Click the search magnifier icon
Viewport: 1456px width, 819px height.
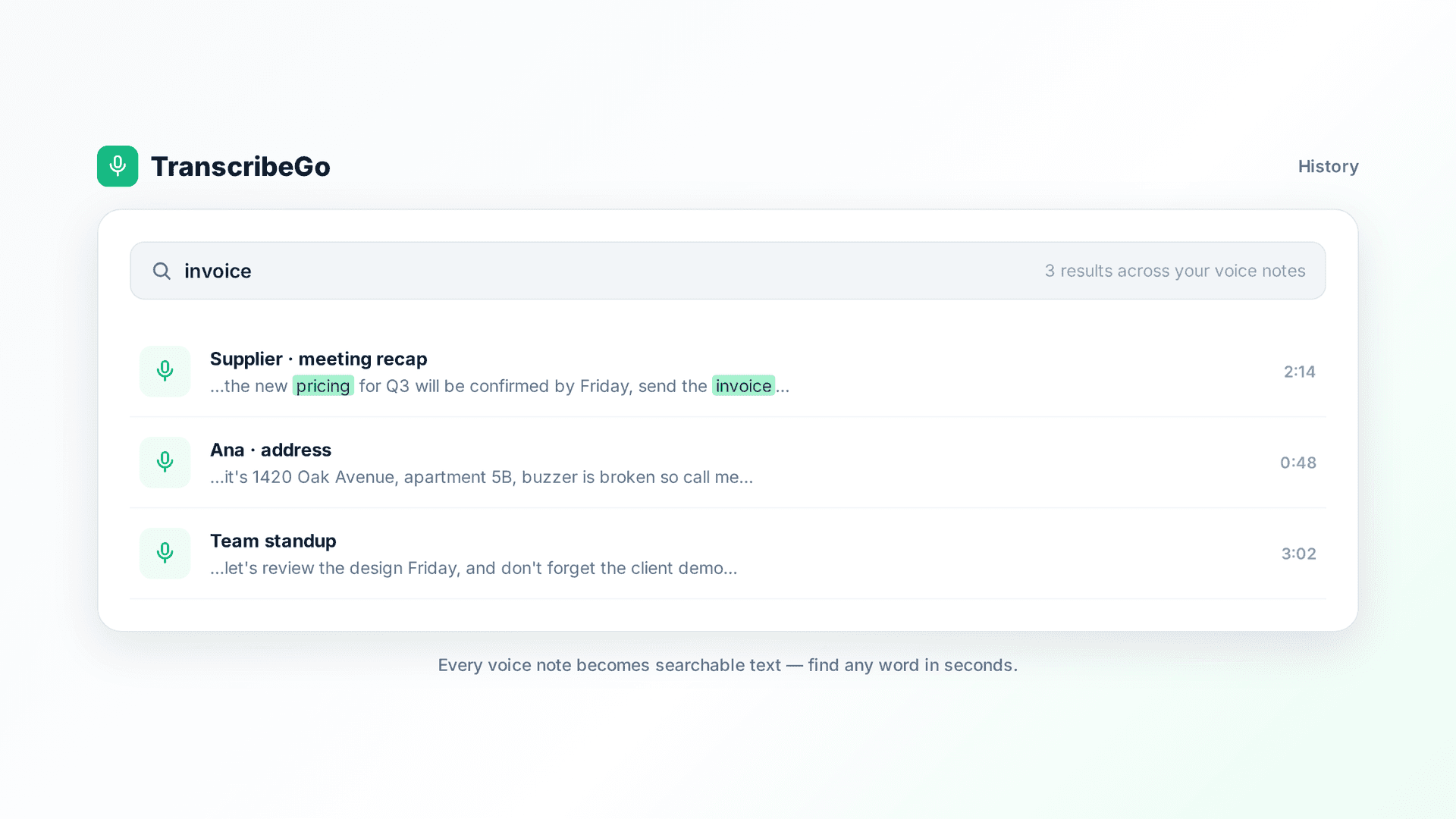(x=162, y=271)
